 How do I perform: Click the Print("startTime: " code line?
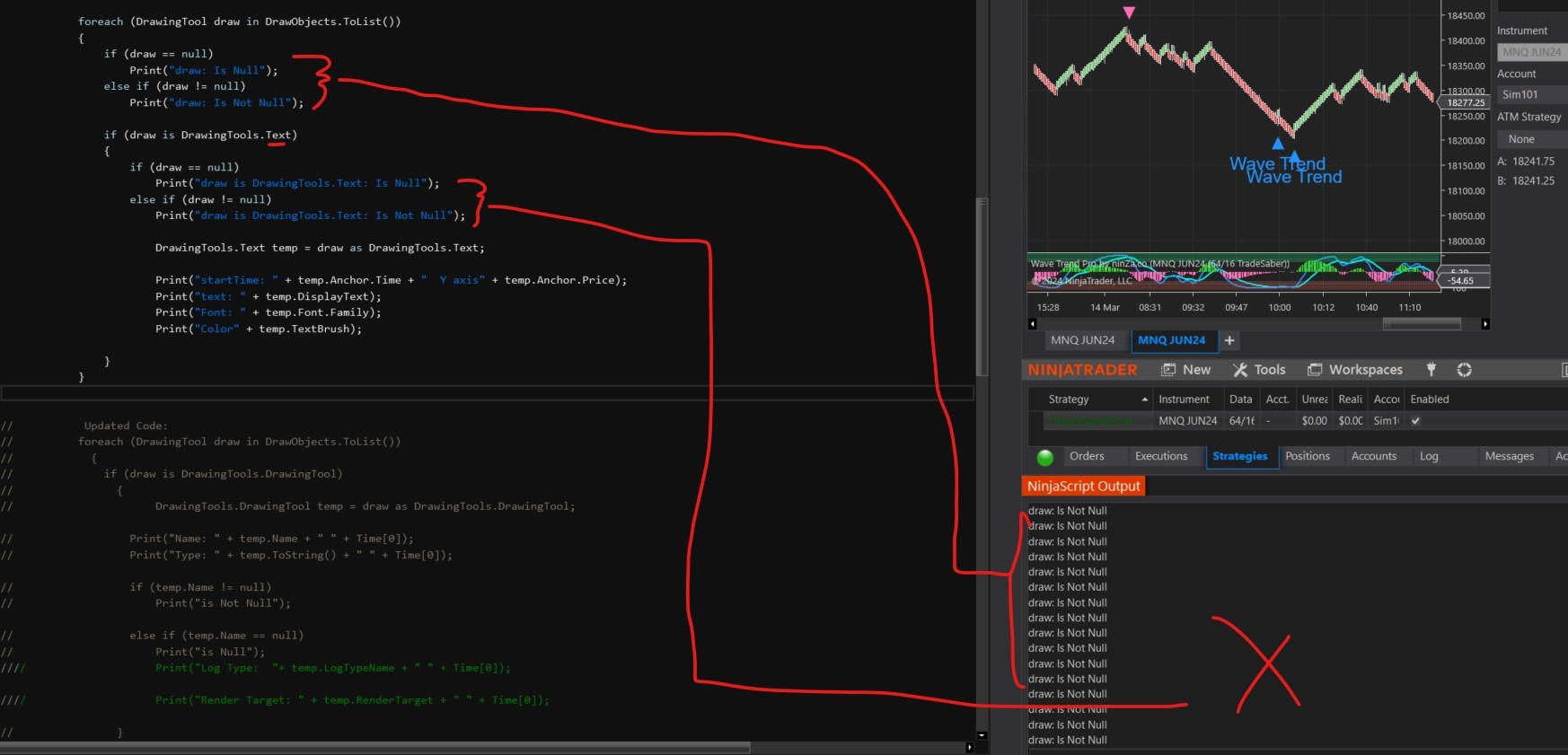coord(391,280)
